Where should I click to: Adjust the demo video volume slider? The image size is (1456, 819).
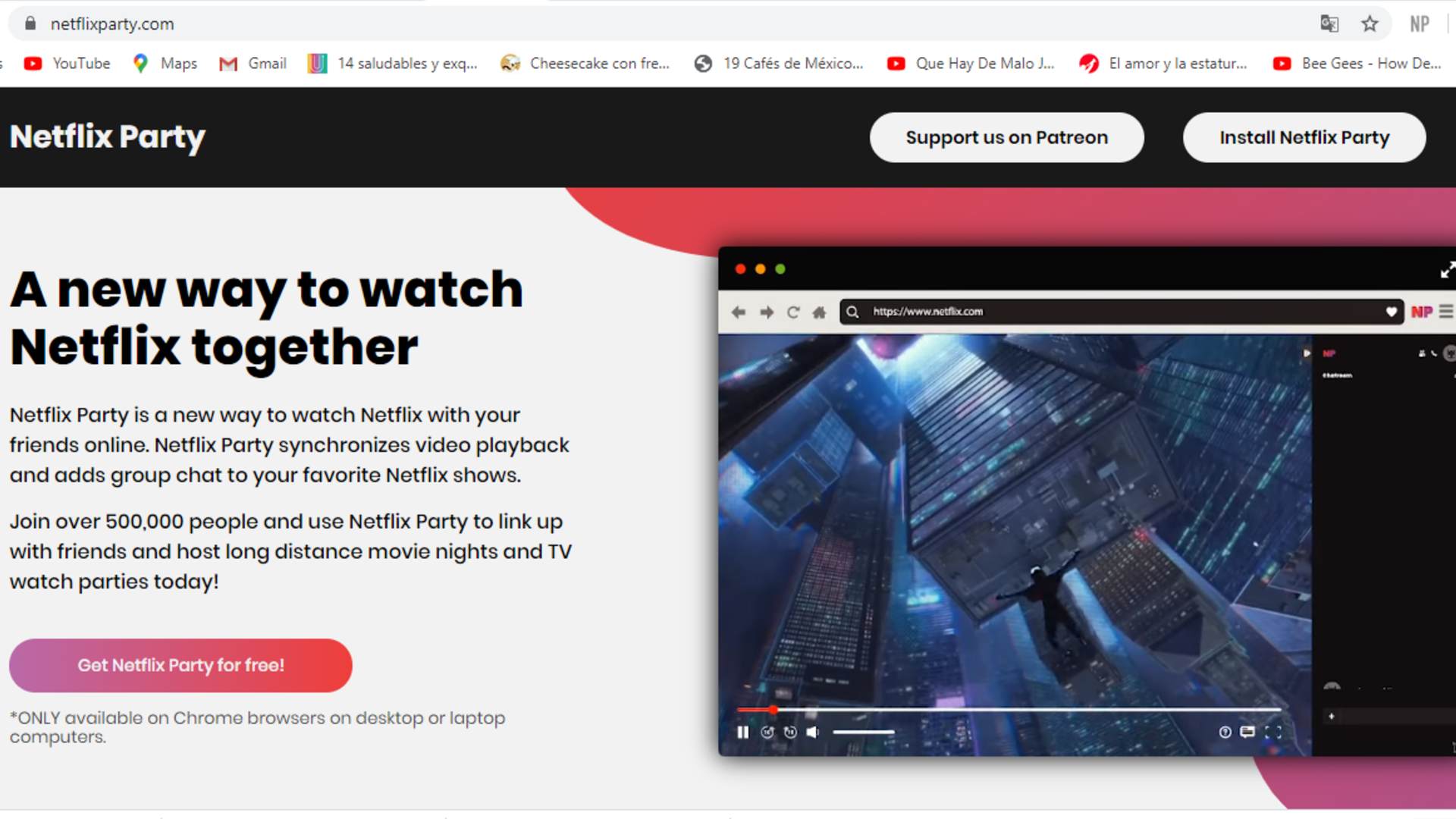[864, 732]
